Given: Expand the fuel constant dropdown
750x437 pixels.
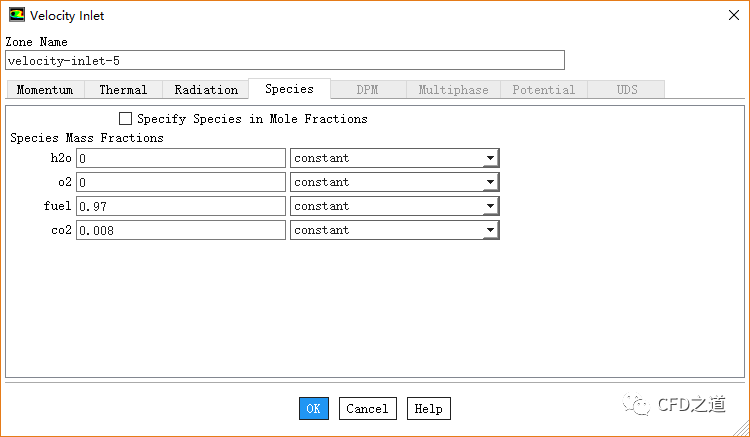Looking at the screenshot, I should pyautogui.click(x=490, y=206).
